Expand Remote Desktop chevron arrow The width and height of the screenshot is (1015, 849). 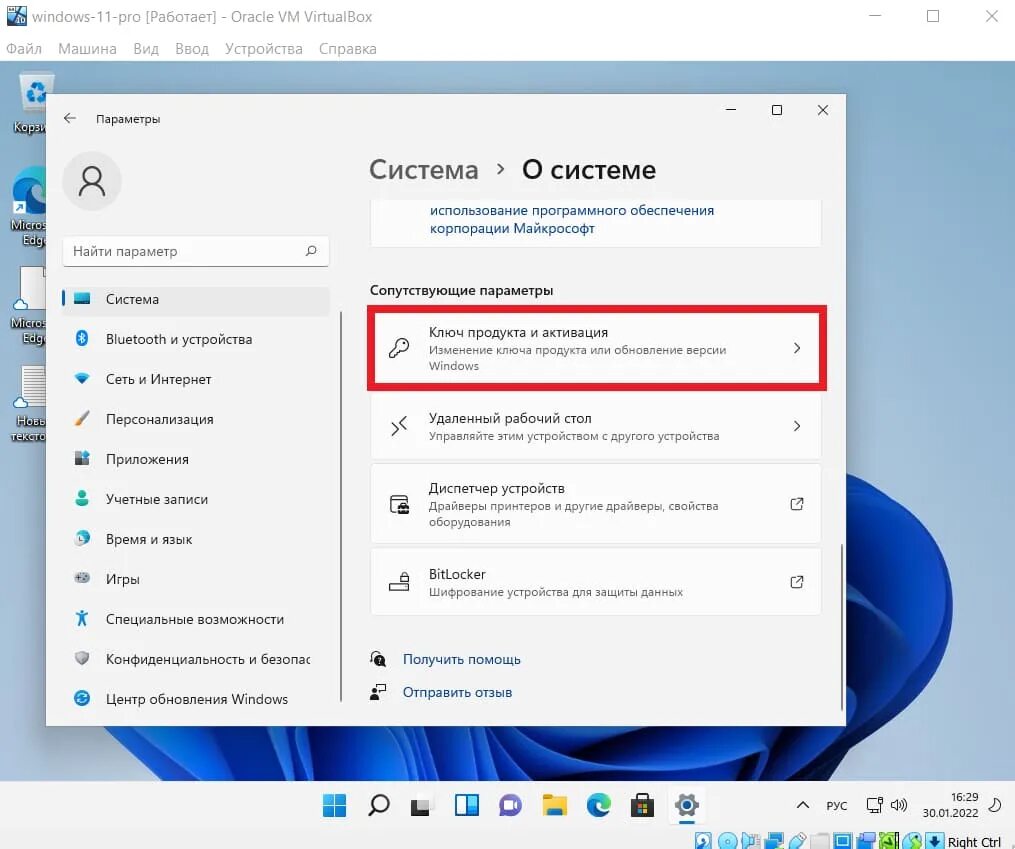coord(797,426)
